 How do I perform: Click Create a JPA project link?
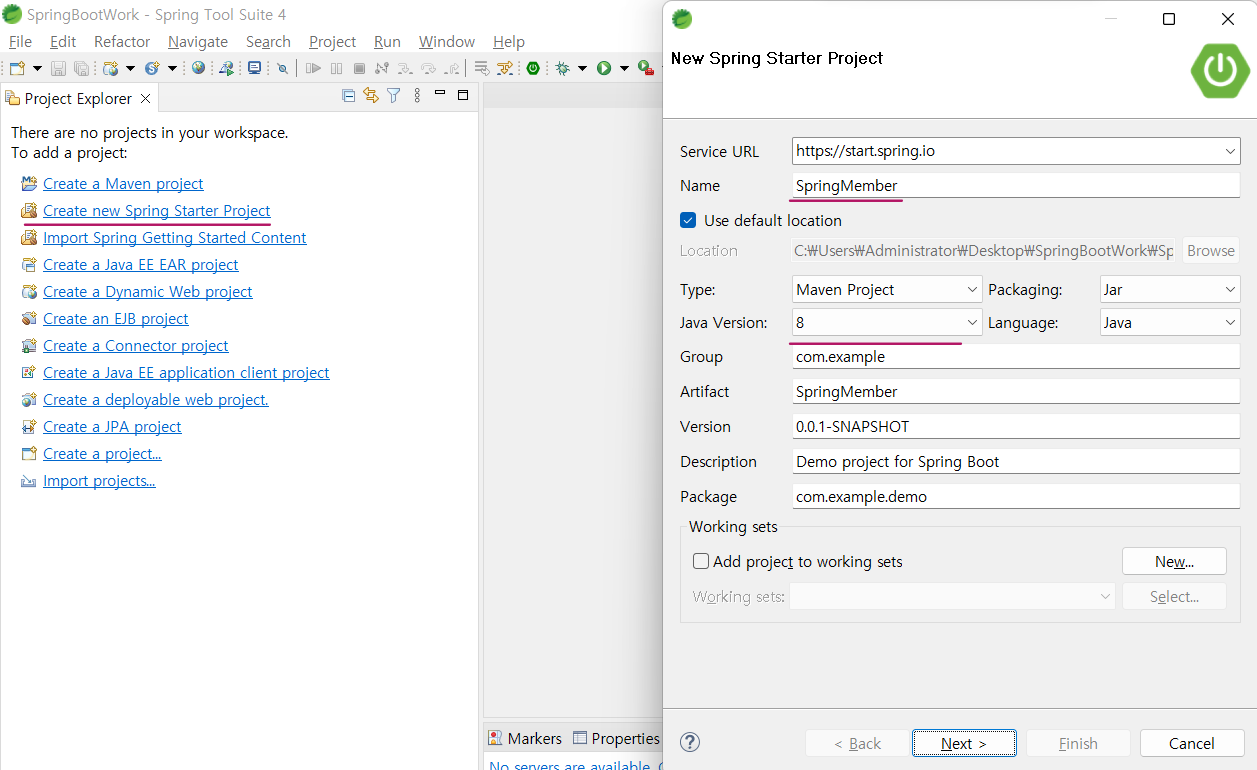[112, 426]
